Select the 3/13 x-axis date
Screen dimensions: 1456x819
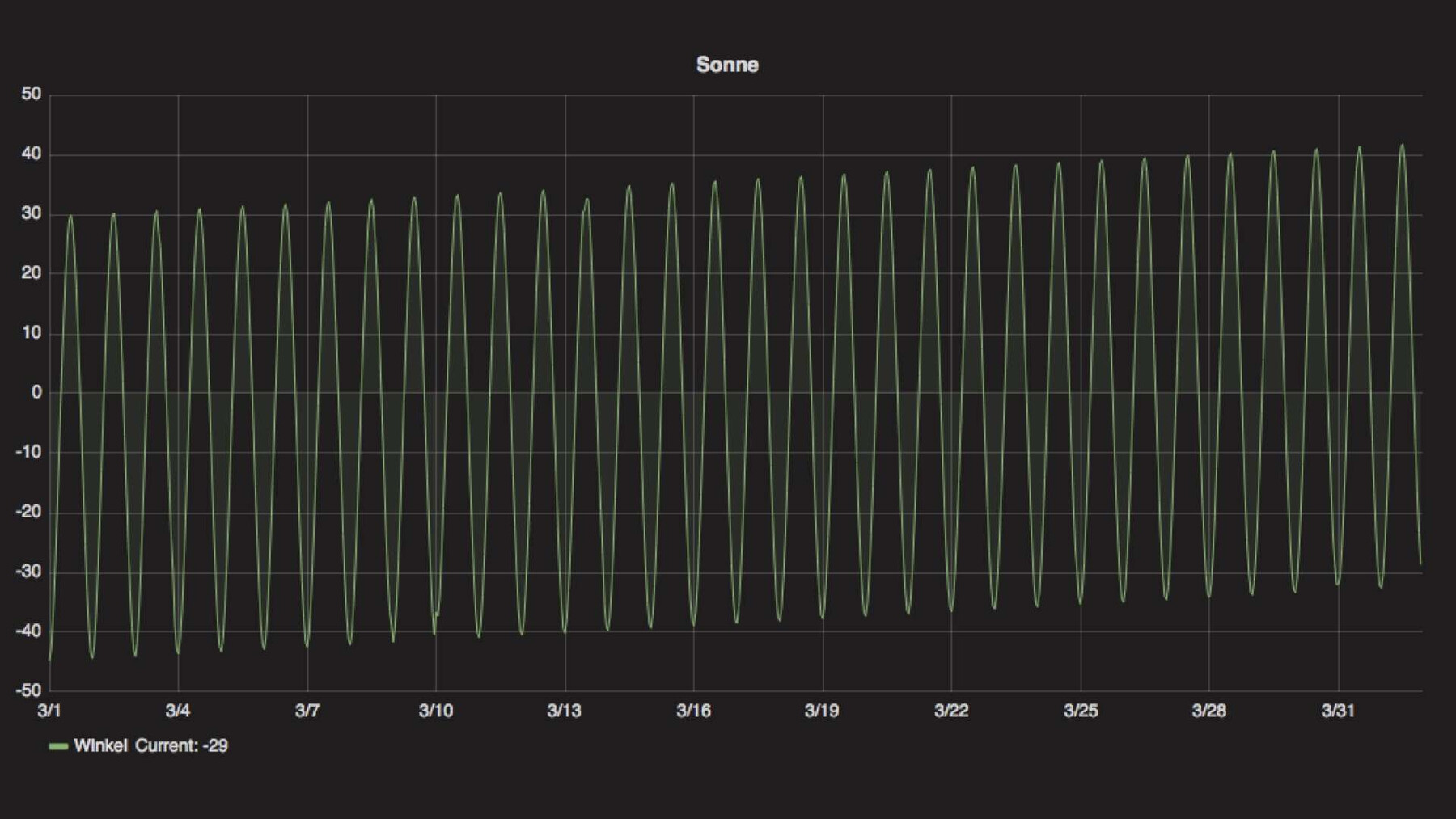564,711
